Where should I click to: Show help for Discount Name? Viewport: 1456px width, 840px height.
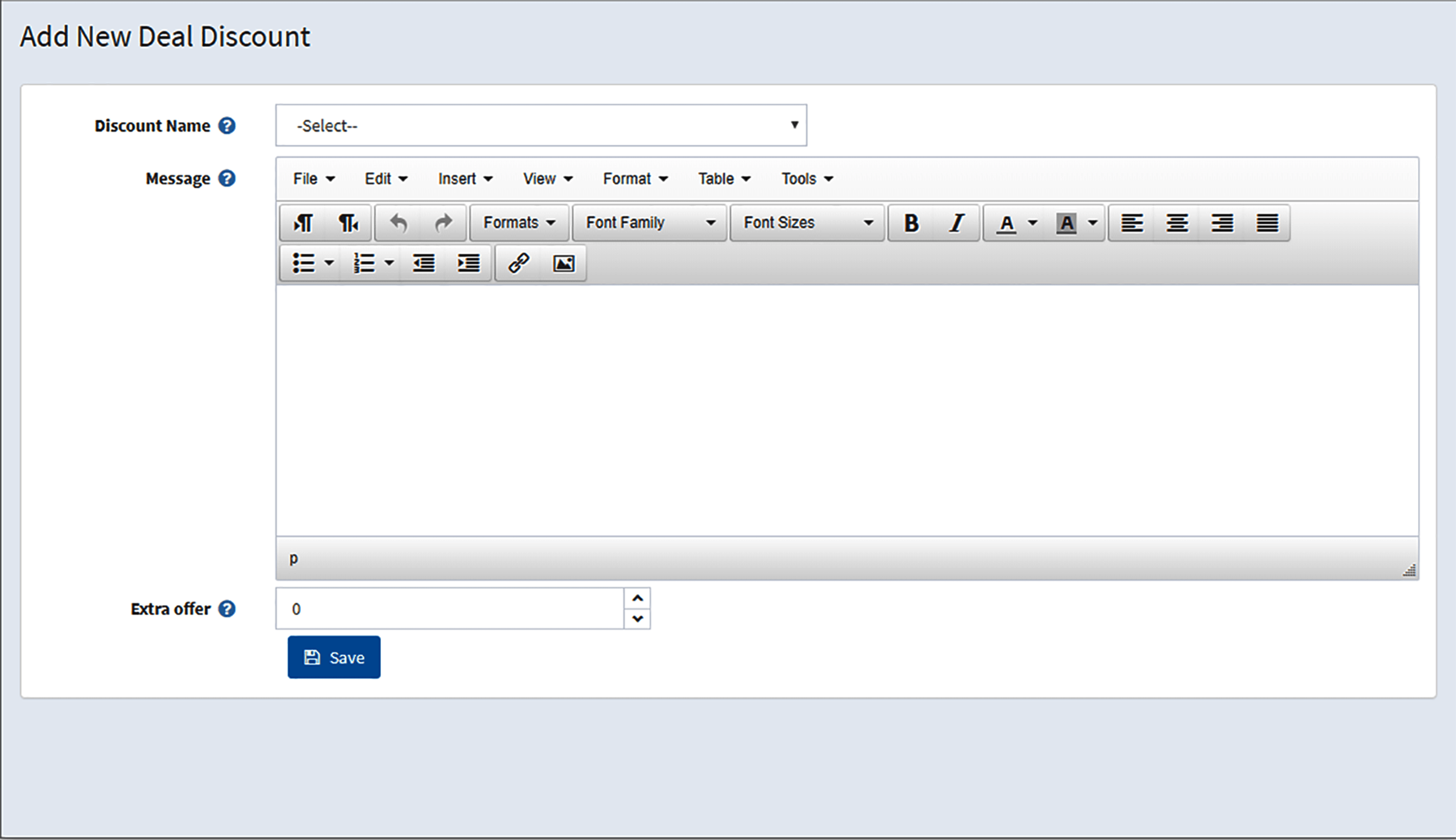pos(227,126)
